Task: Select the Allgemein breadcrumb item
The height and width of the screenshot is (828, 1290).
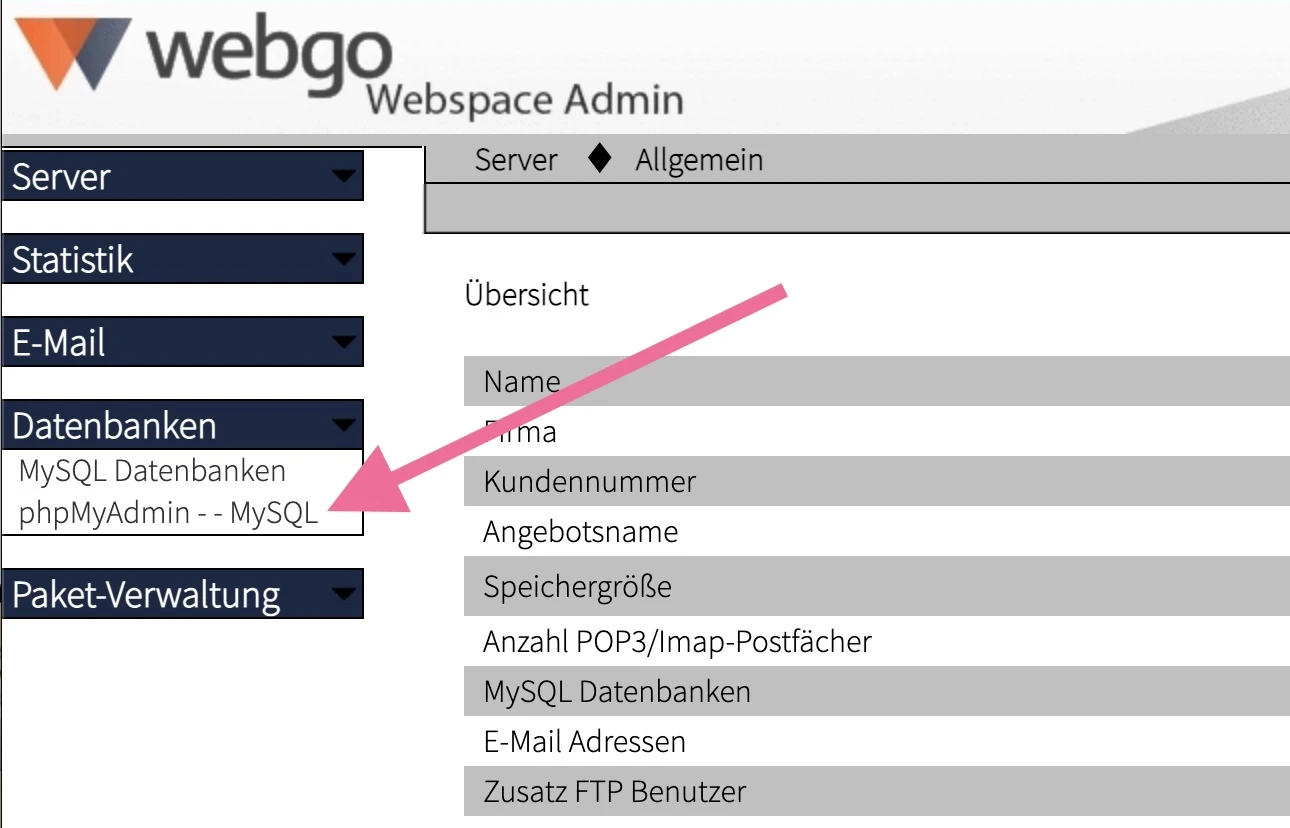Action: tap(699, 159)
